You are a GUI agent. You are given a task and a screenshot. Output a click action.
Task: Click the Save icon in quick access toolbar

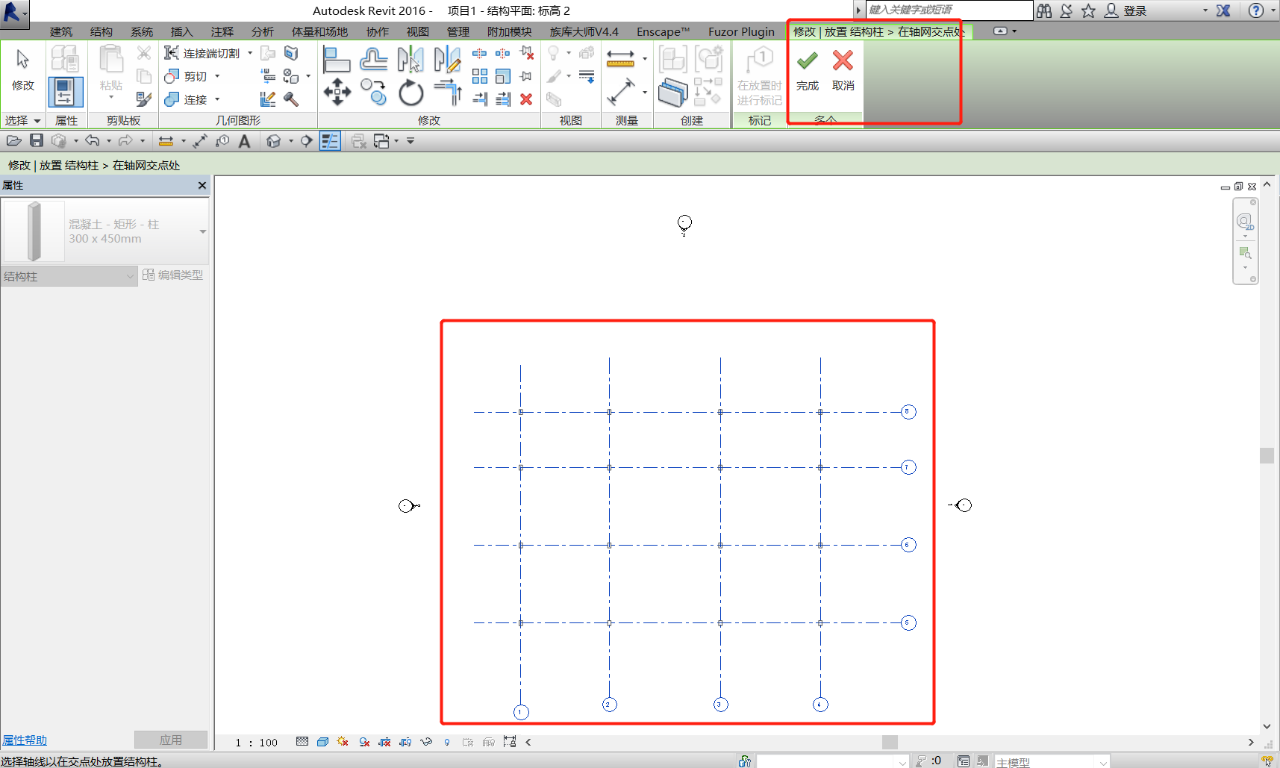point(37,141)
